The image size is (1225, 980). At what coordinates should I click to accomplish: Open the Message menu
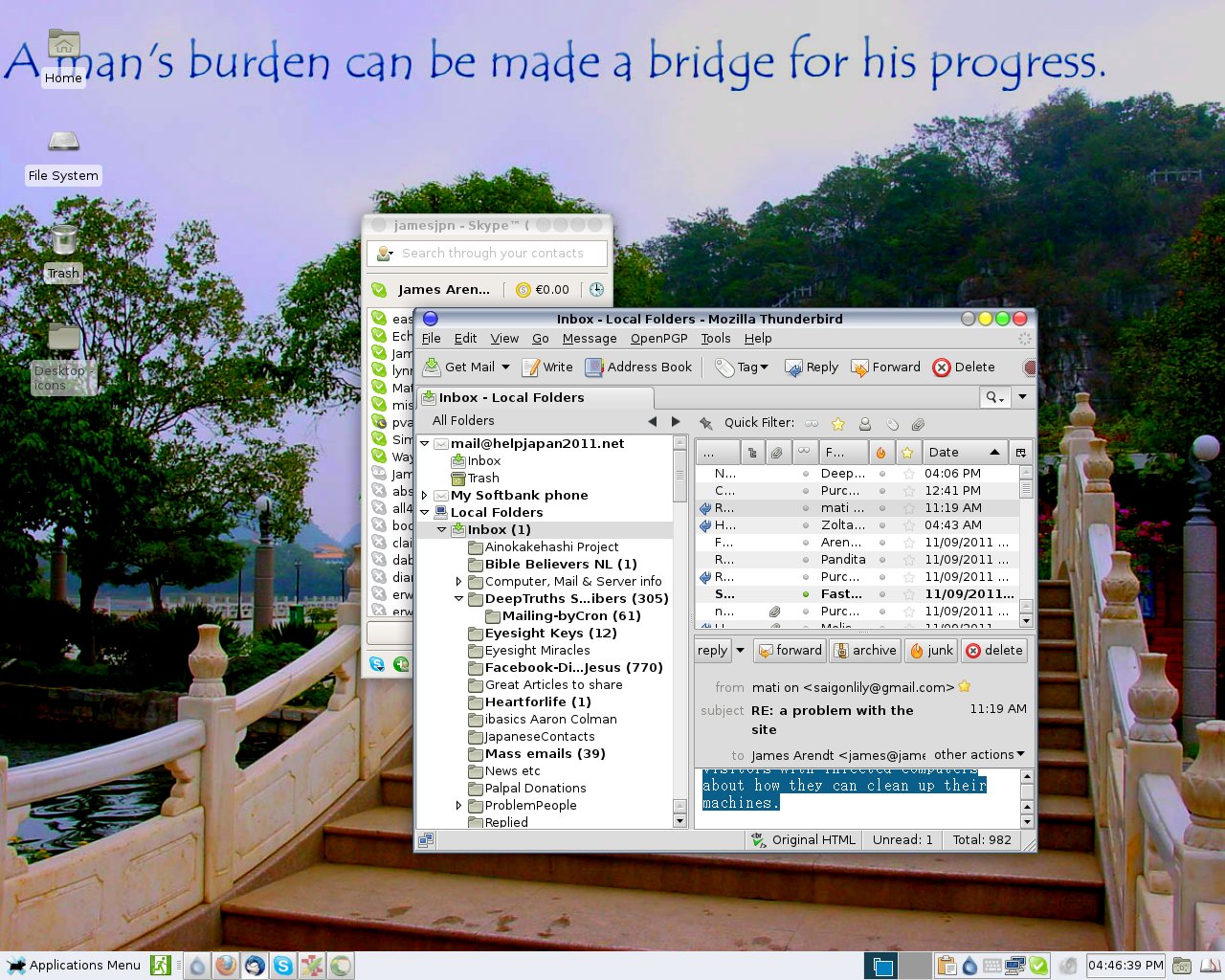(x=590, y=339)
